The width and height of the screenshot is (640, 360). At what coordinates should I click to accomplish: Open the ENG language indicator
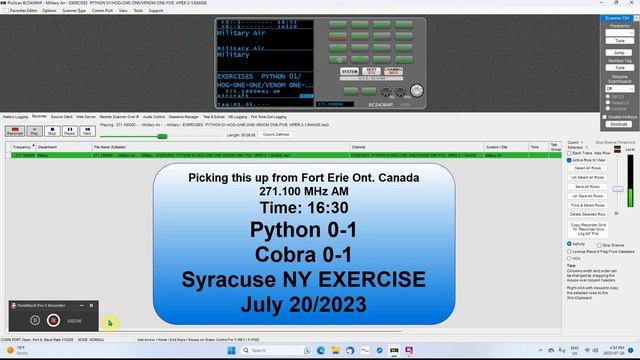(x=574, y=350)
